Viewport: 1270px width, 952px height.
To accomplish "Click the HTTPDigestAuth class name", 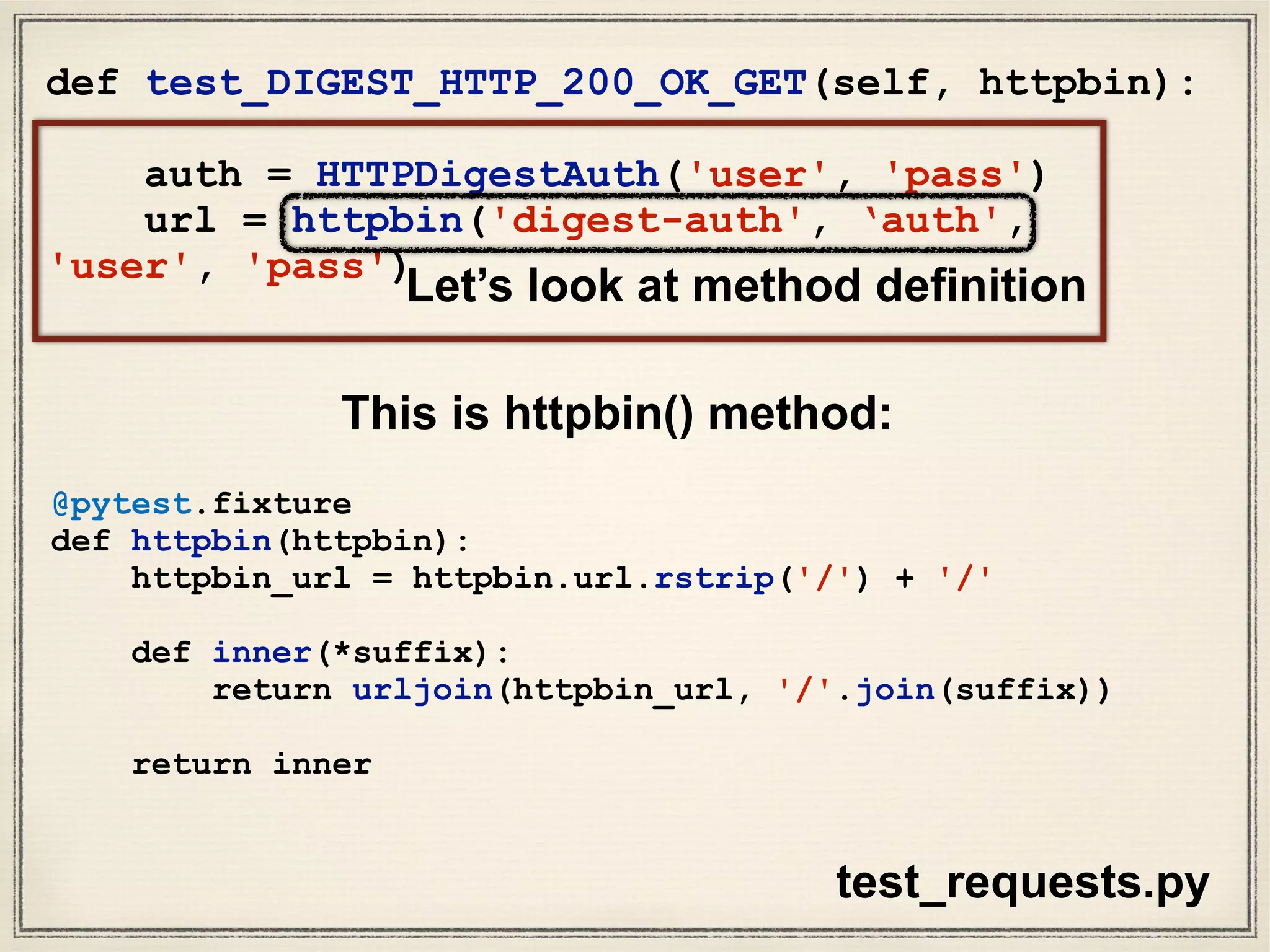I will pos(487,175).
